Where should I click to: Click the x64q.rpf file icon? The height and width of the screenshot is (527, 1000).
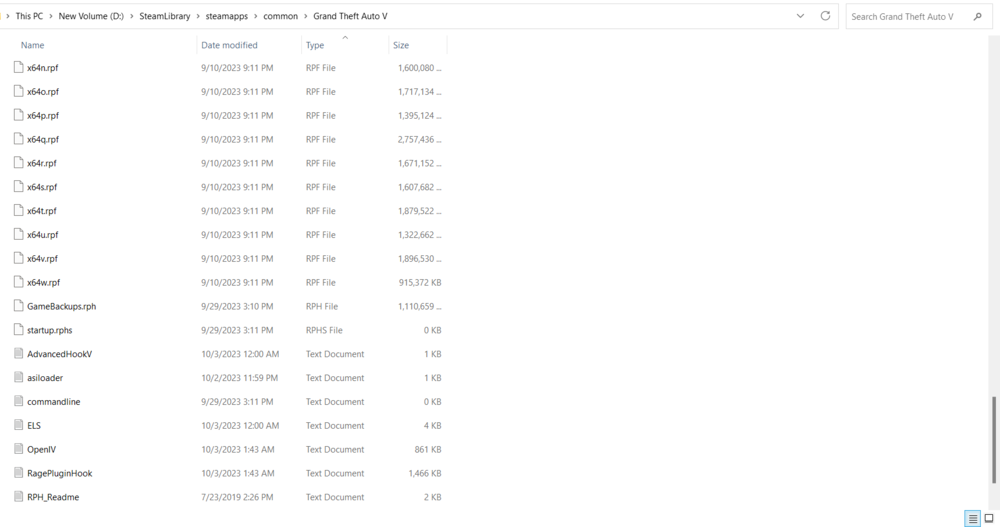tap(18, 138)
